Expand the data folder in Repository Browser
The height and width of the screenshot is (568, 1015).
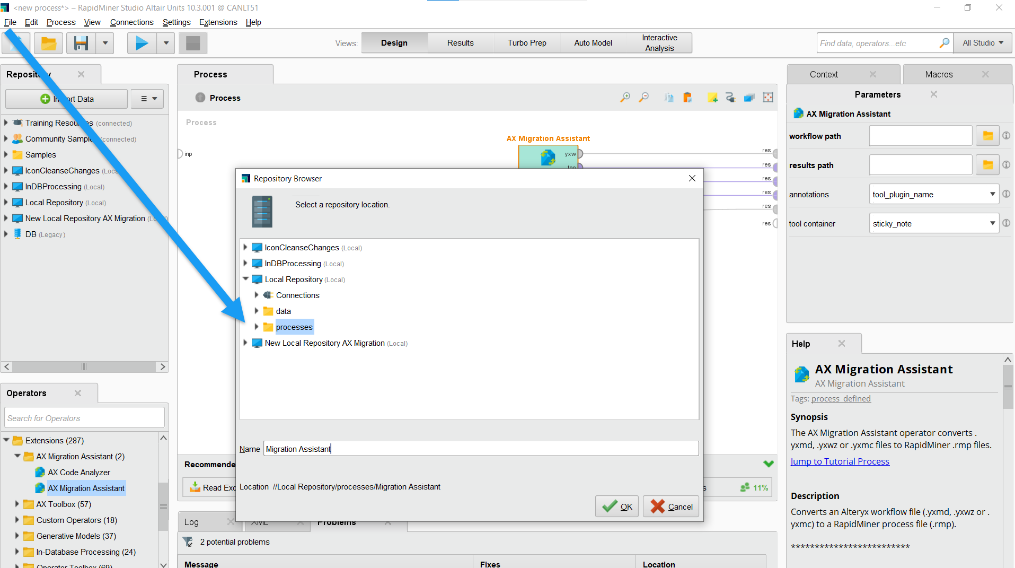coord(257,311)
